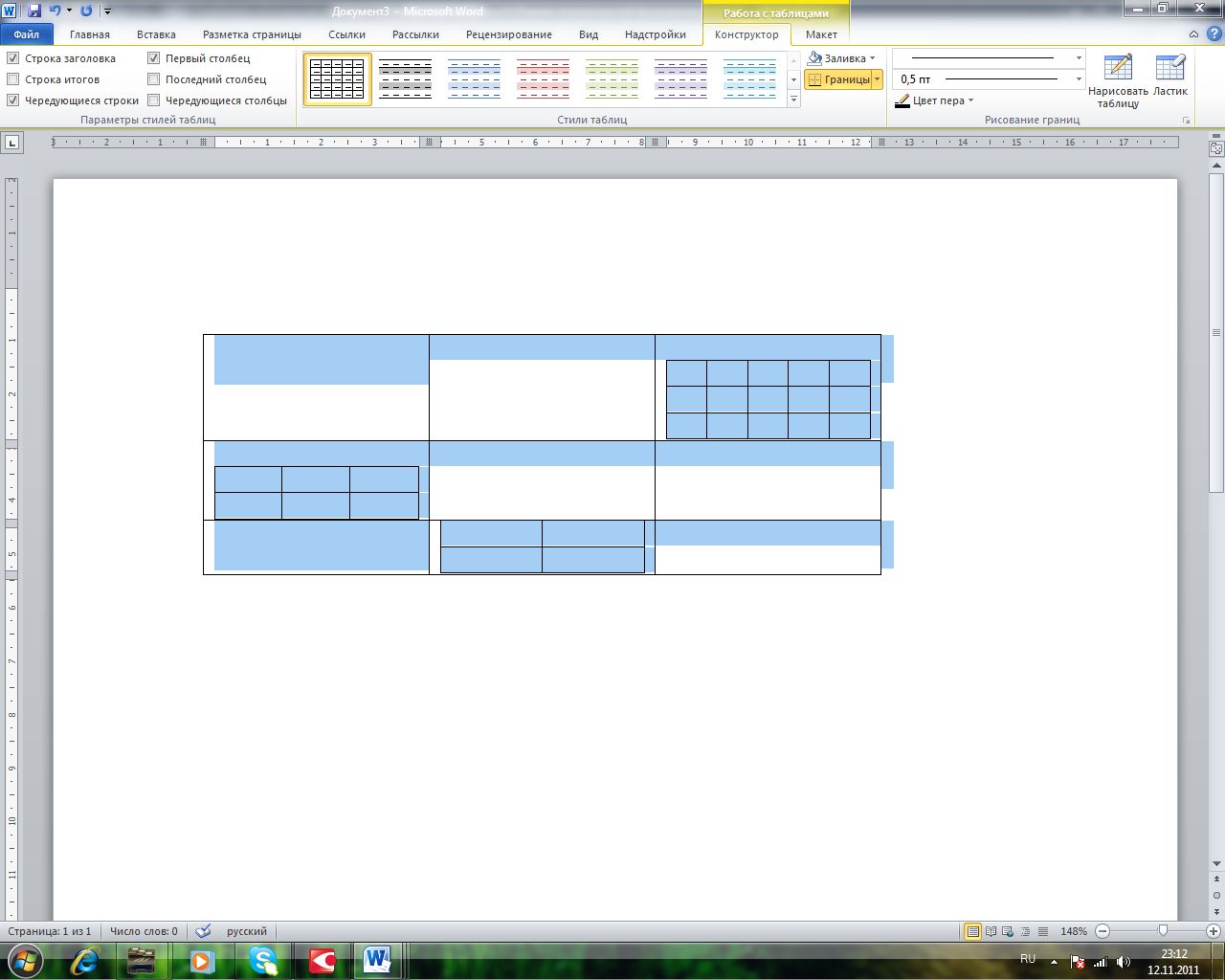Expand the table styles gallery
Screen dimensions: 1225x980
(793, 99)
